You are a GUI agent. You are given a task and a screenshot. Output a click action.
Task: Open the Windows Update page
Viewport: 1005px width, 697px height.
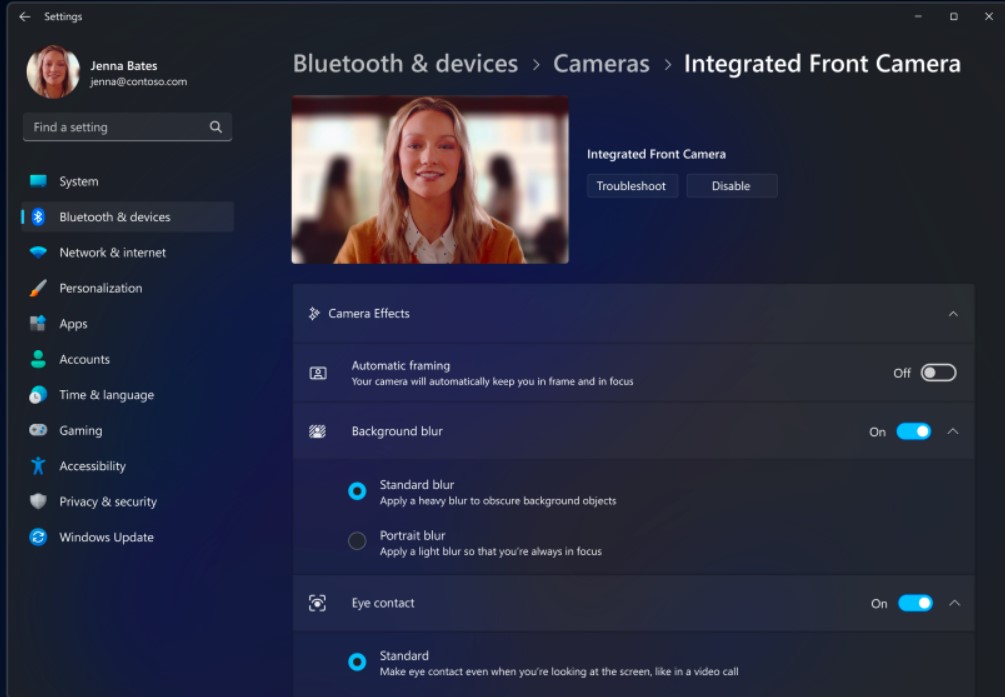coord(128,537)
